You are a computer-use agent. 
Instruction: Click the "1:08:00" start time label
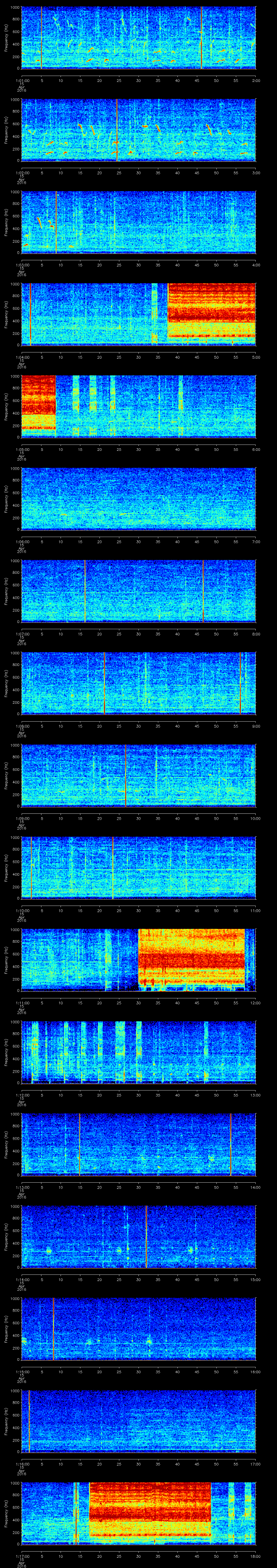pyautogui.click(x=22, y=726)
